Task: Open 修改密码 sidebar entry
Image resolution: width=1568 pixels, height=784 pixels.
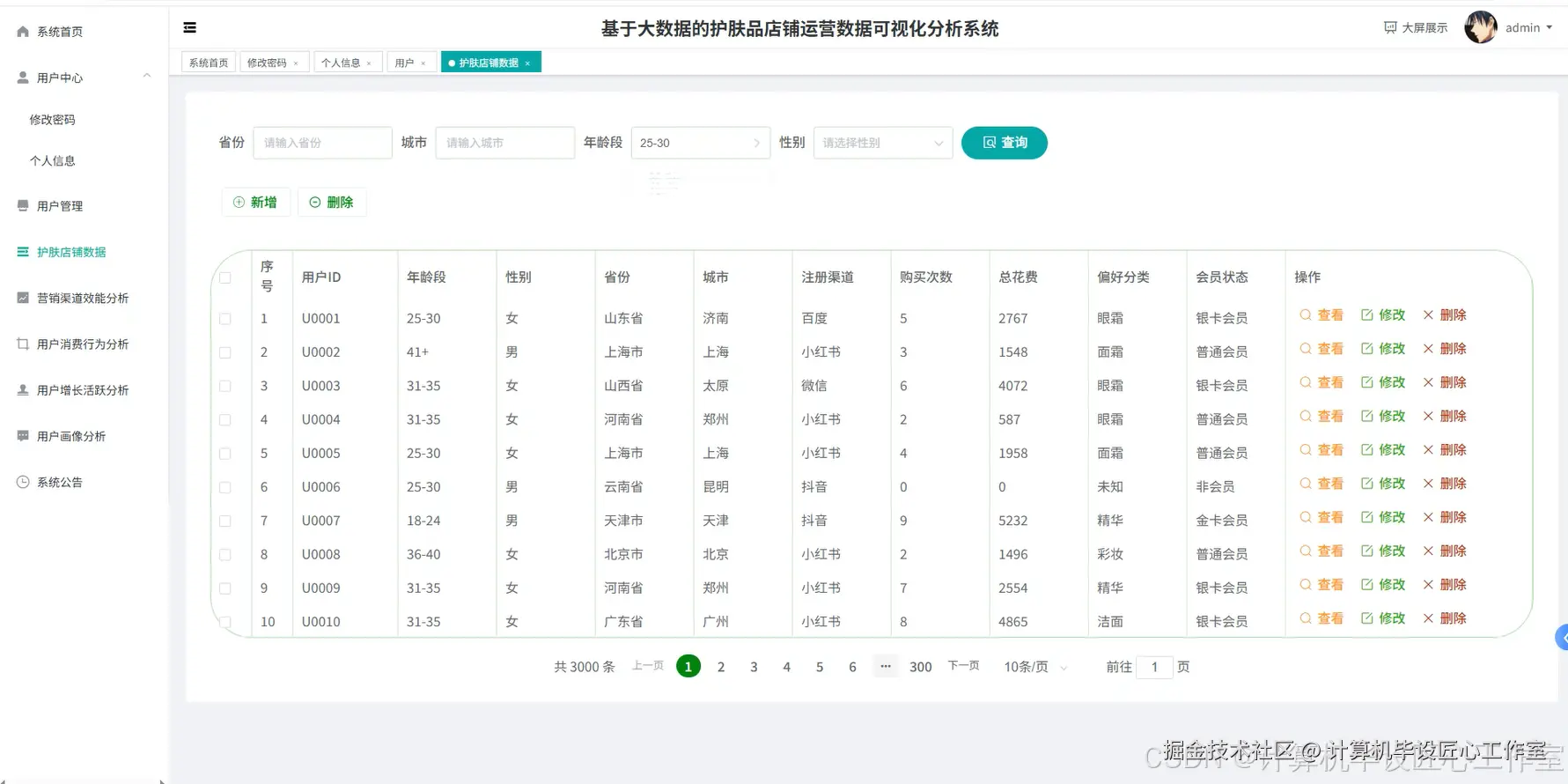Action: [x=53, y=120]
